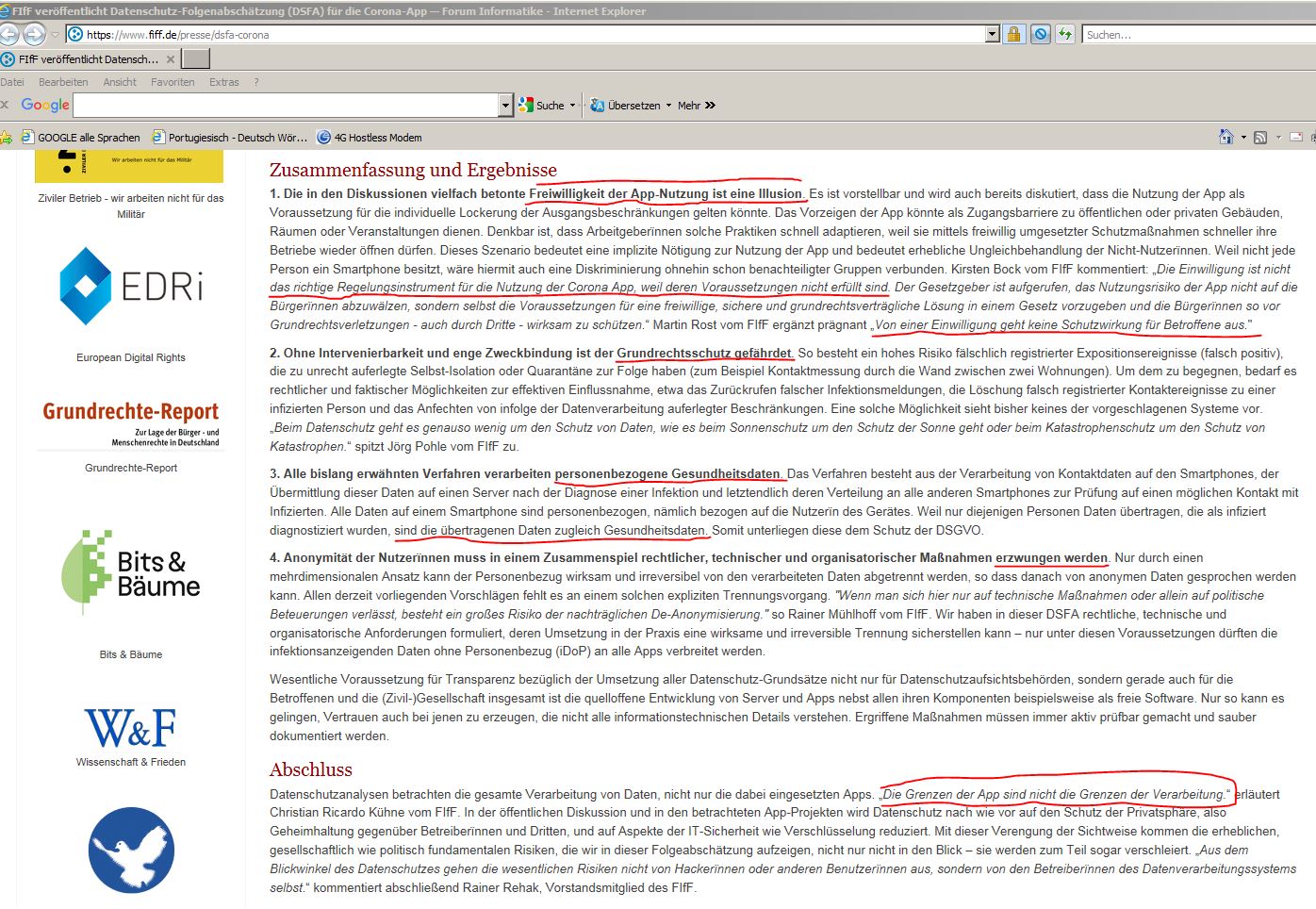The image size is (1316, 909).
Task: Click the FIfF site icon in address bar
Action: coord(75,35)
